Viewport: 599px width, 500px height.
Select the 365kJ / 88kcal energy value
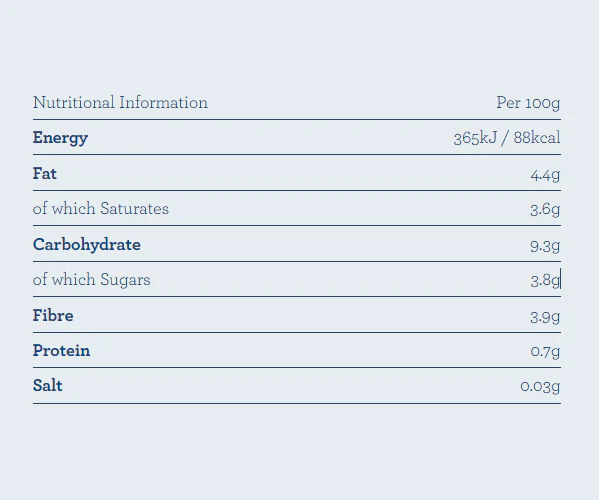click(x=507, y=138)
